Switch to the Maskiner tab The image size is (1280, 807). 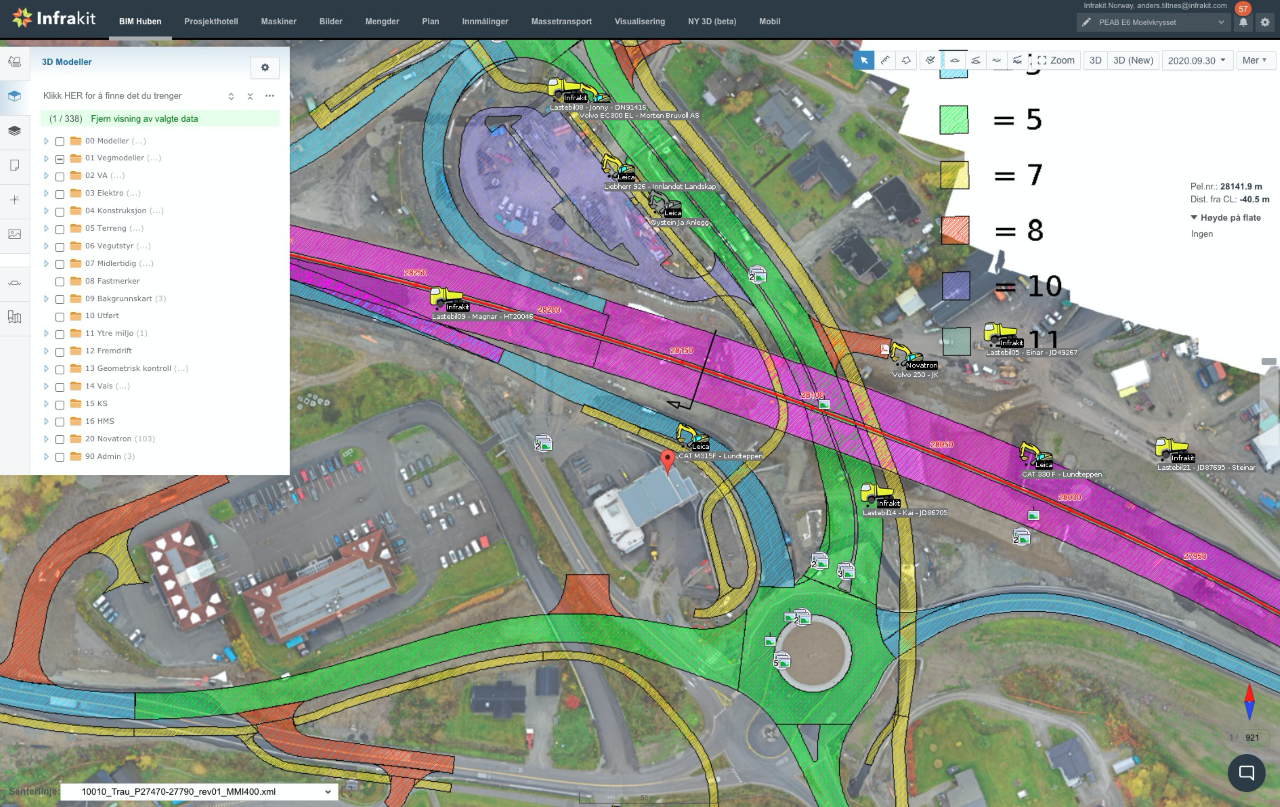[x=279, y=20]
